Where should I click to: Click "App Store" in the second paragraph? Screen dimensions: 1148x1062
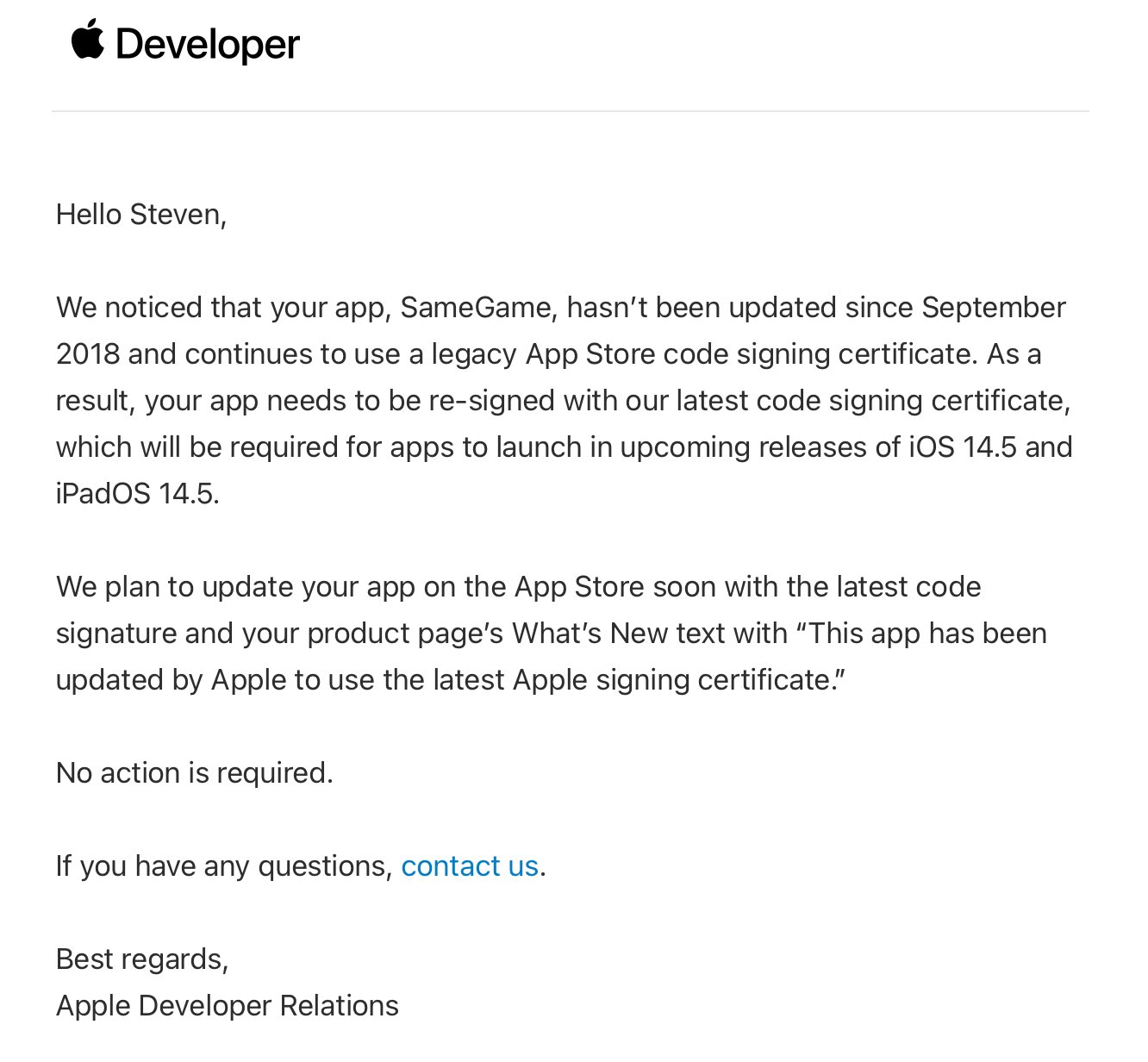579,587
